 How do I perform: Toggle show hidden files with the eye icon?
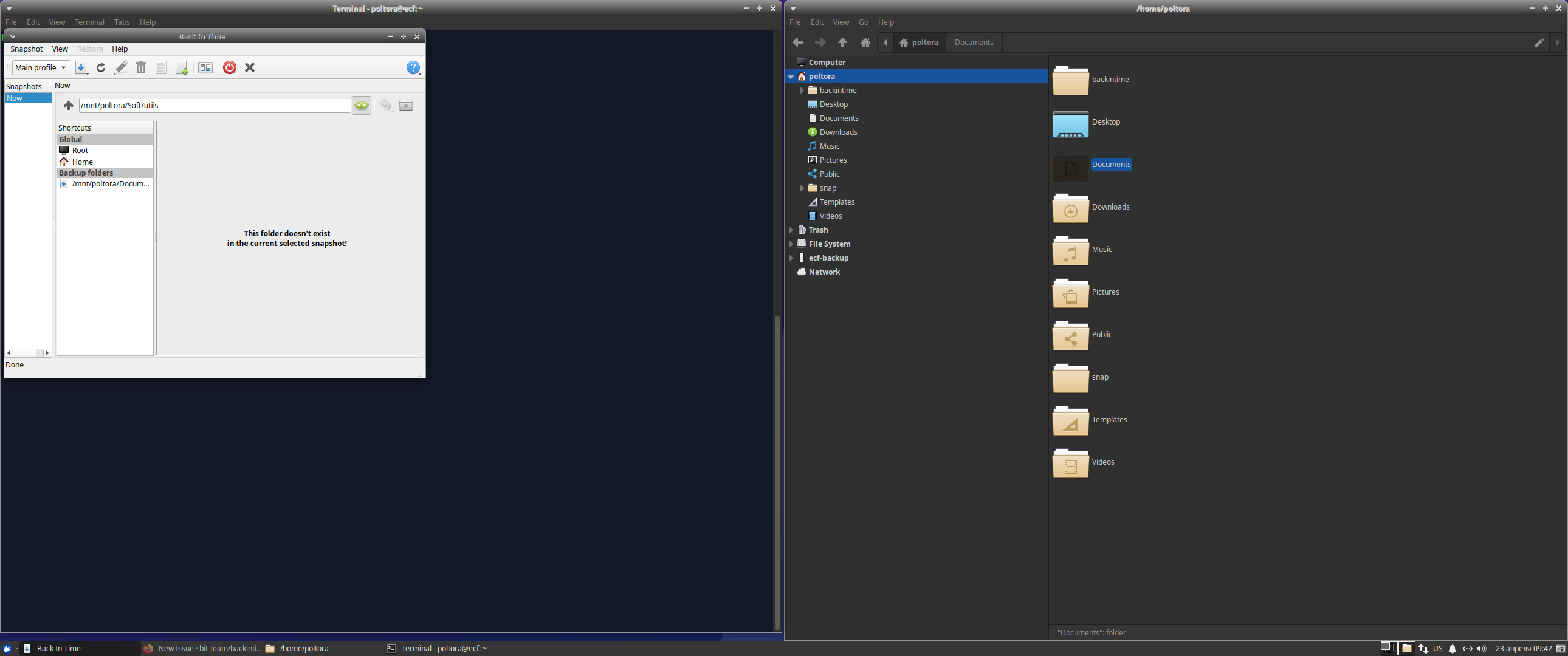click(x=361, y=104)
